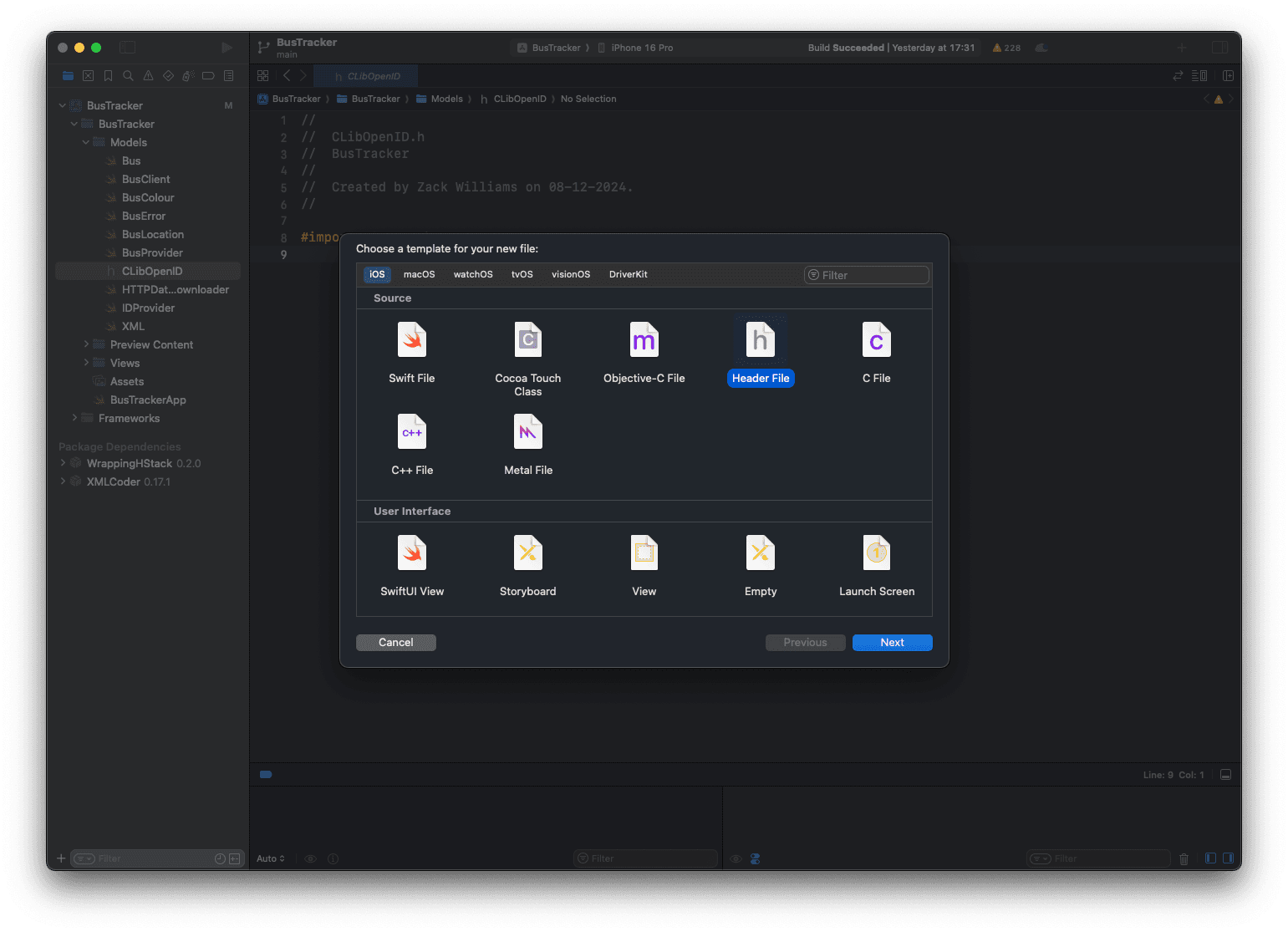Toggle the navigator sidebar icon
The image size is (1288, 932).
pyautogui.click(x=127, y=48)
